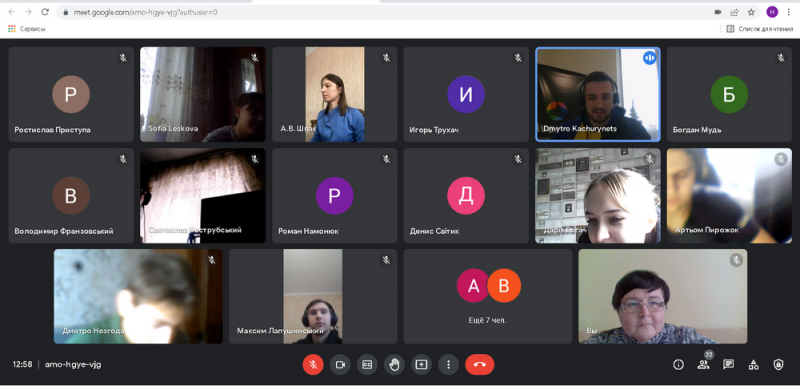
Task: Click the muted mic icon on Денис Світик tile
Action: [x=518, y=159]
